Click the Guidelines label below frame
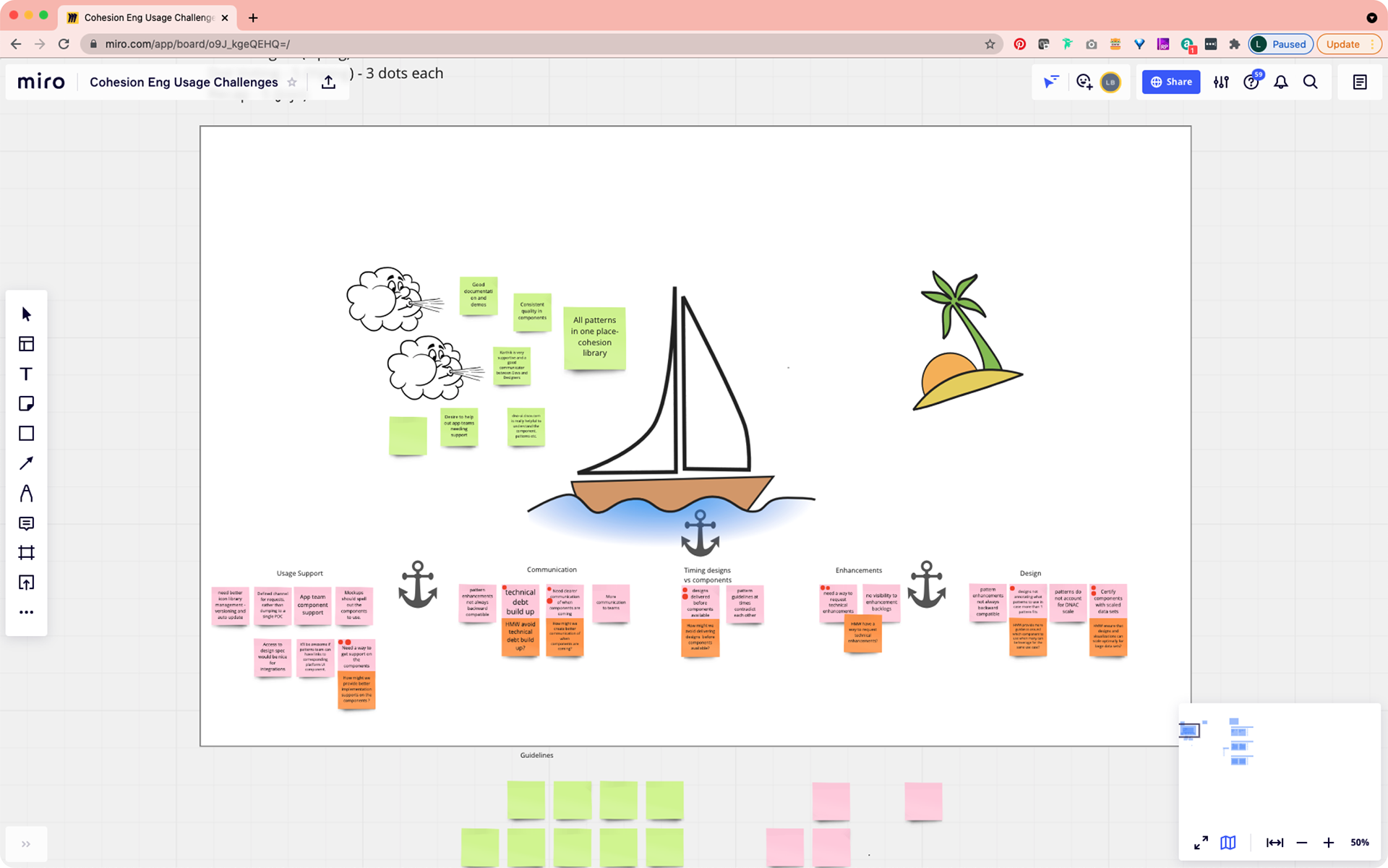1388x868 pixels. pos(536,755)
